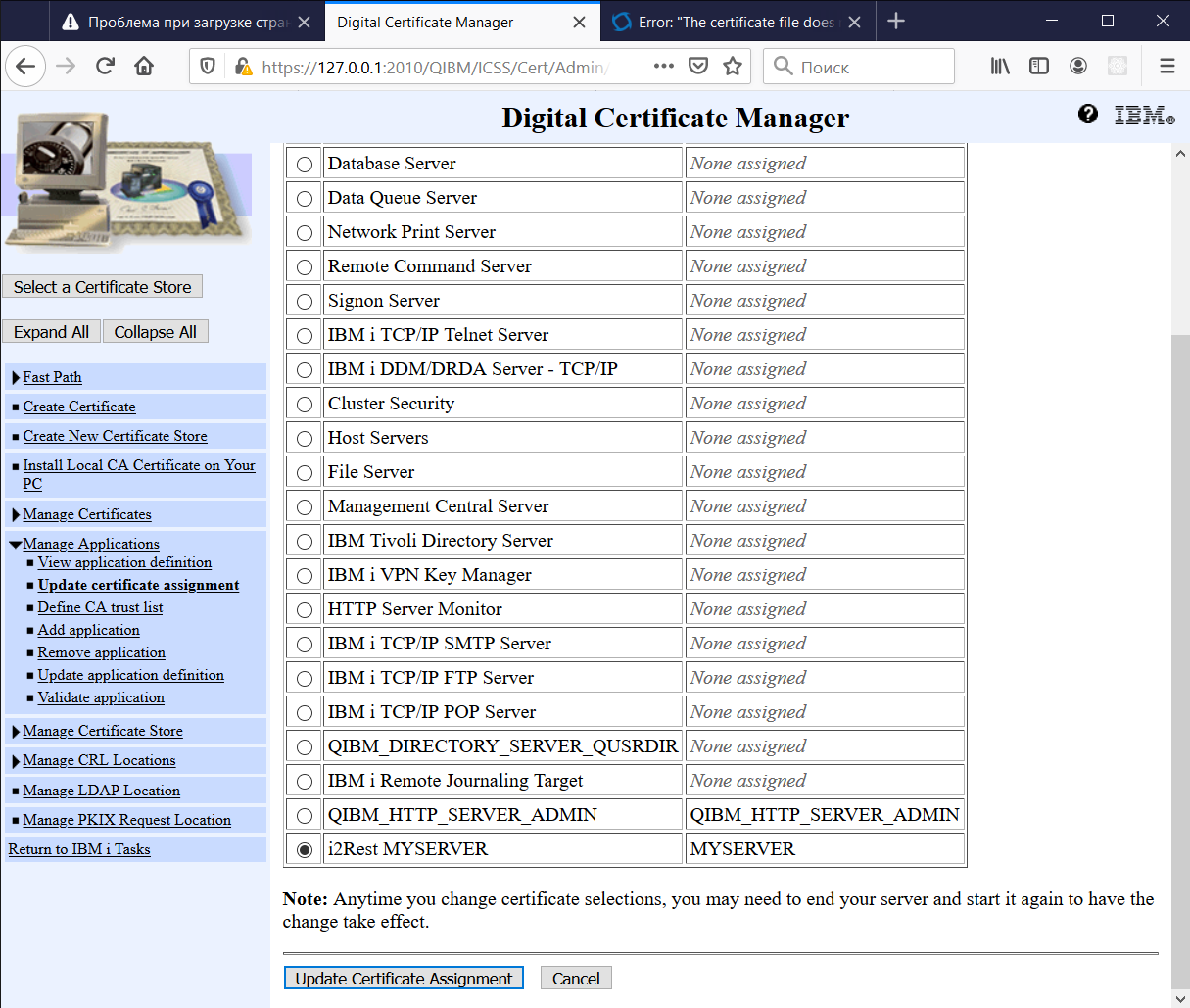The height and width of the screenshot is (1008, 1190).
Task: Click the Update Certificate Assignment button
Action: point(404,979)
